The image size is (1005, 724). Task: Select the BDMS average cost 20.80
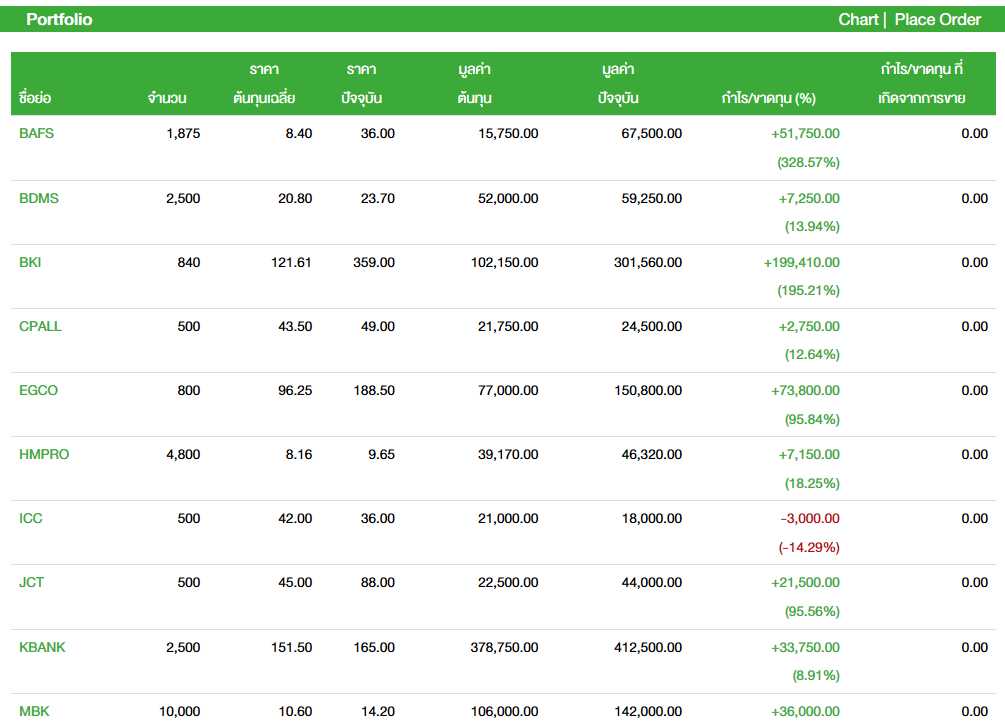(295, 198)
